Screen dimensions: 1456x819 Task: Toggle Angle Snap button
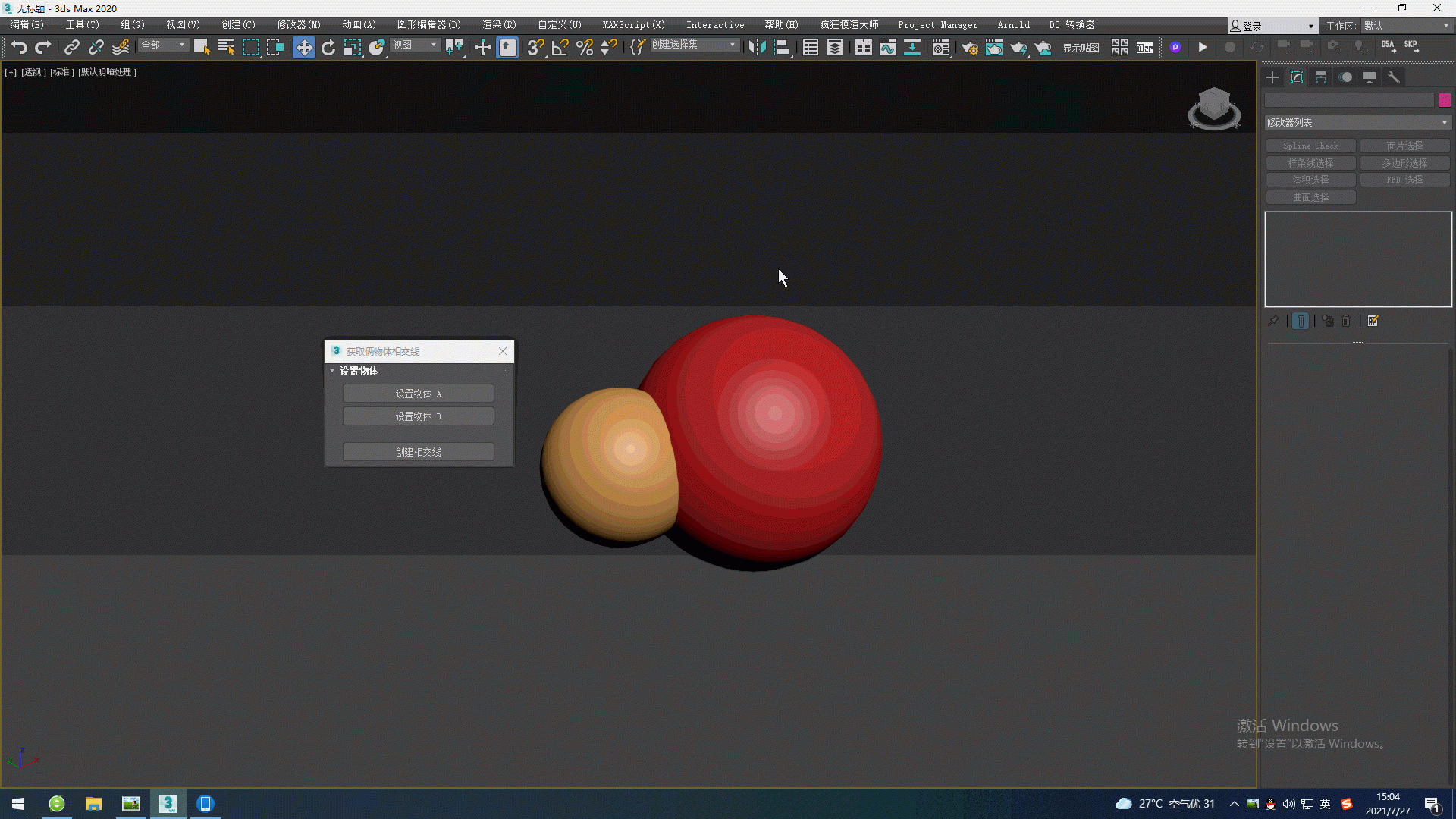(560, 48)
